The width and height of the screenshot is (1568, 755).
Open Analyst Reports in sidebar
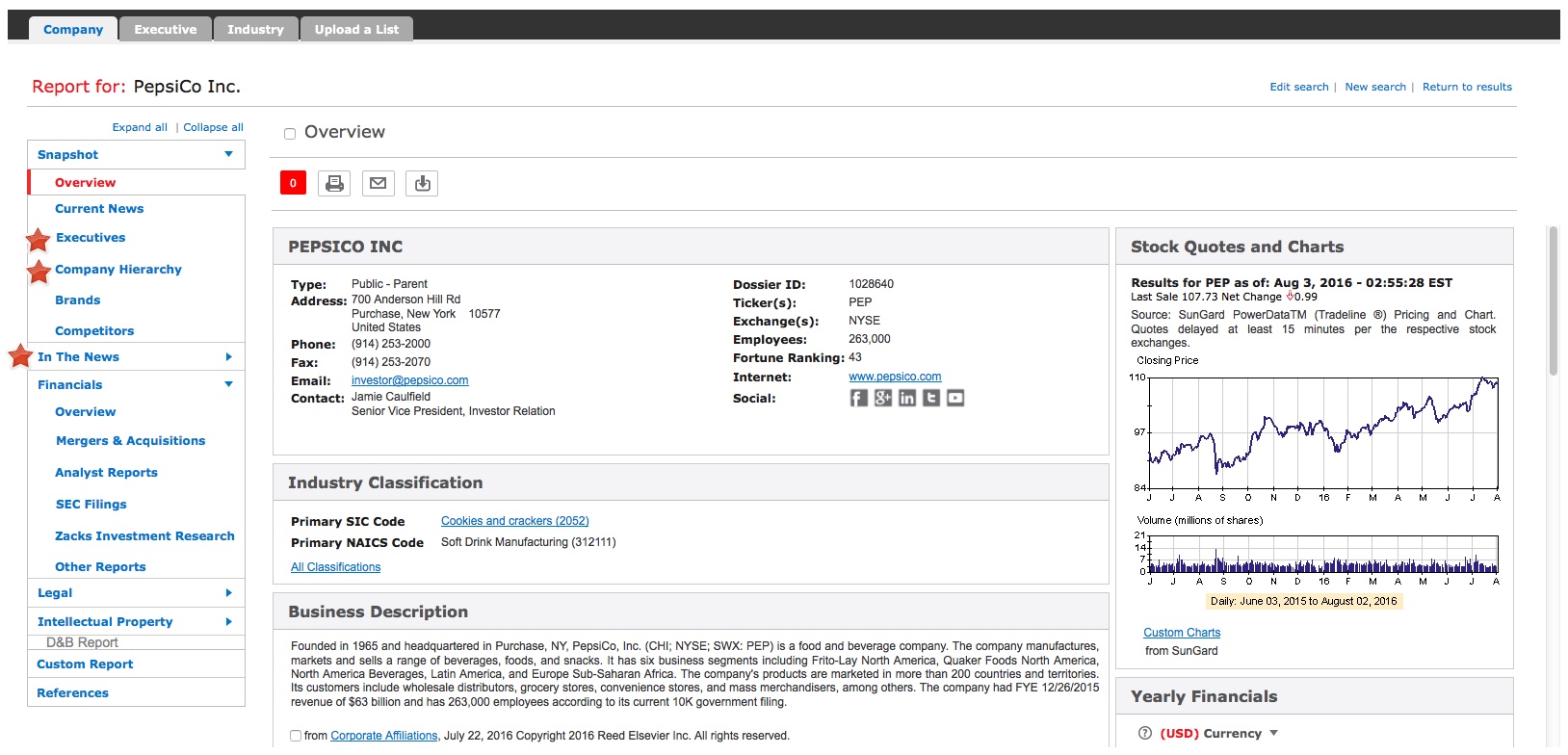click(106, 472)
